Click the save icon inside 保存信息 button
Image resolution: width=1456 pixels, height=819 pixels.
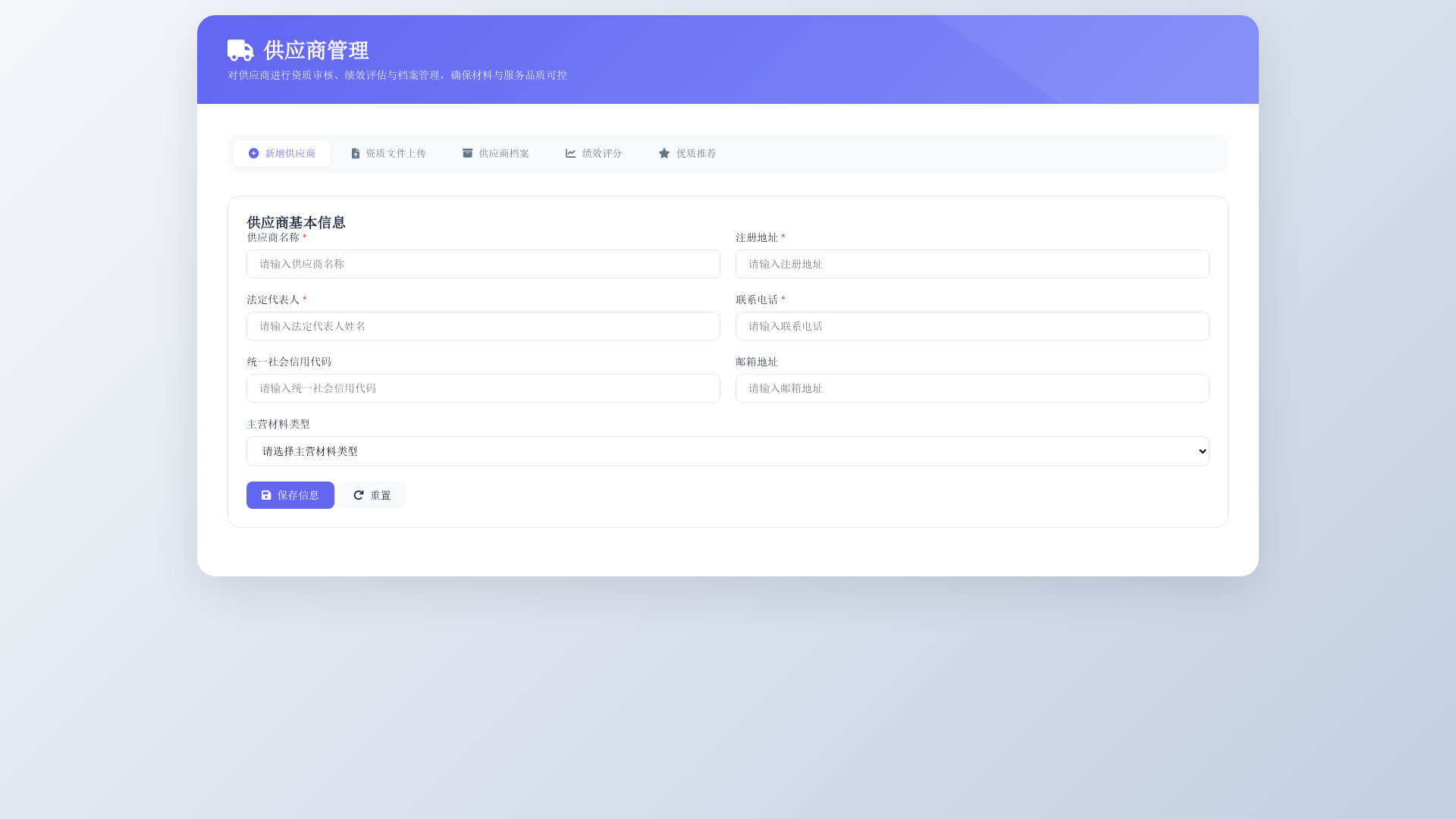[266, 494]
